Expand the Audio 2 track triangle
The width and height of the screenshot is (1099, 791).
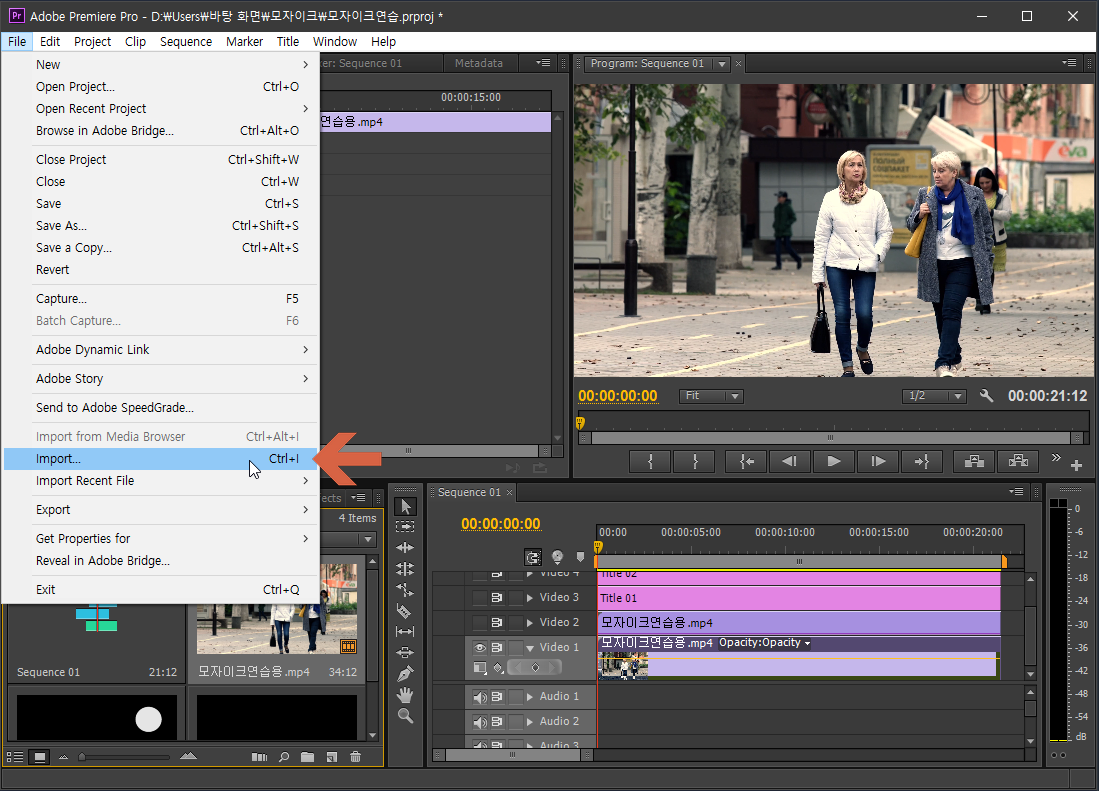coord(530,722)
